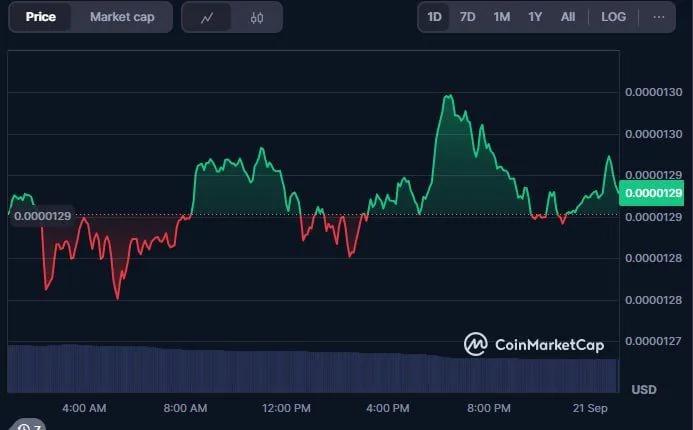Show the All time range

(x=568, y=17)
